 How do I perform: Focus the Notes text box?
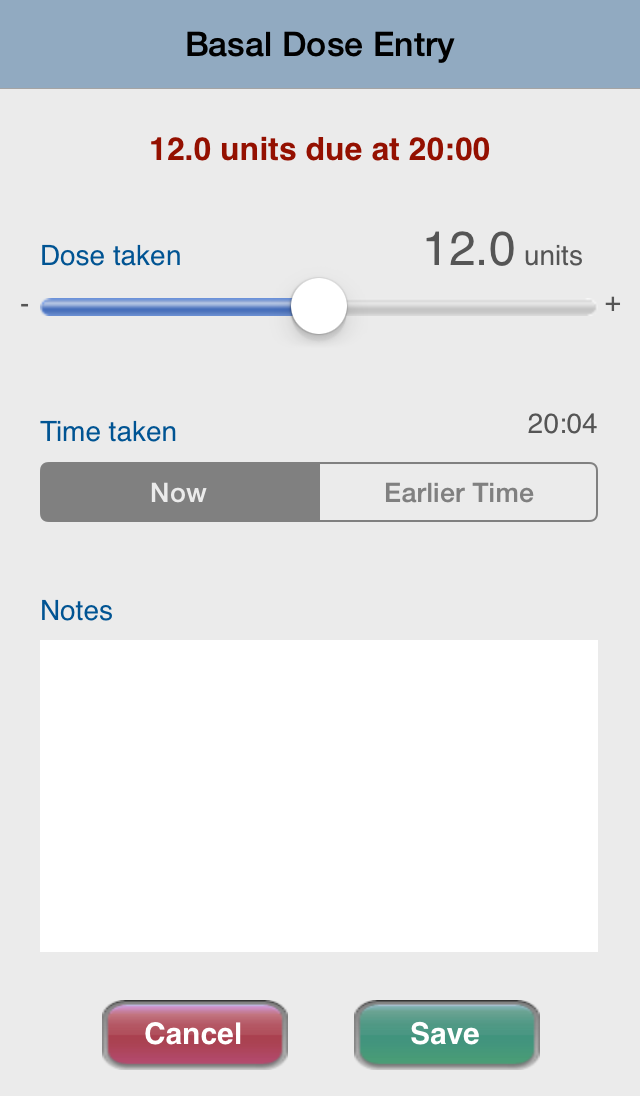(319, 795)
